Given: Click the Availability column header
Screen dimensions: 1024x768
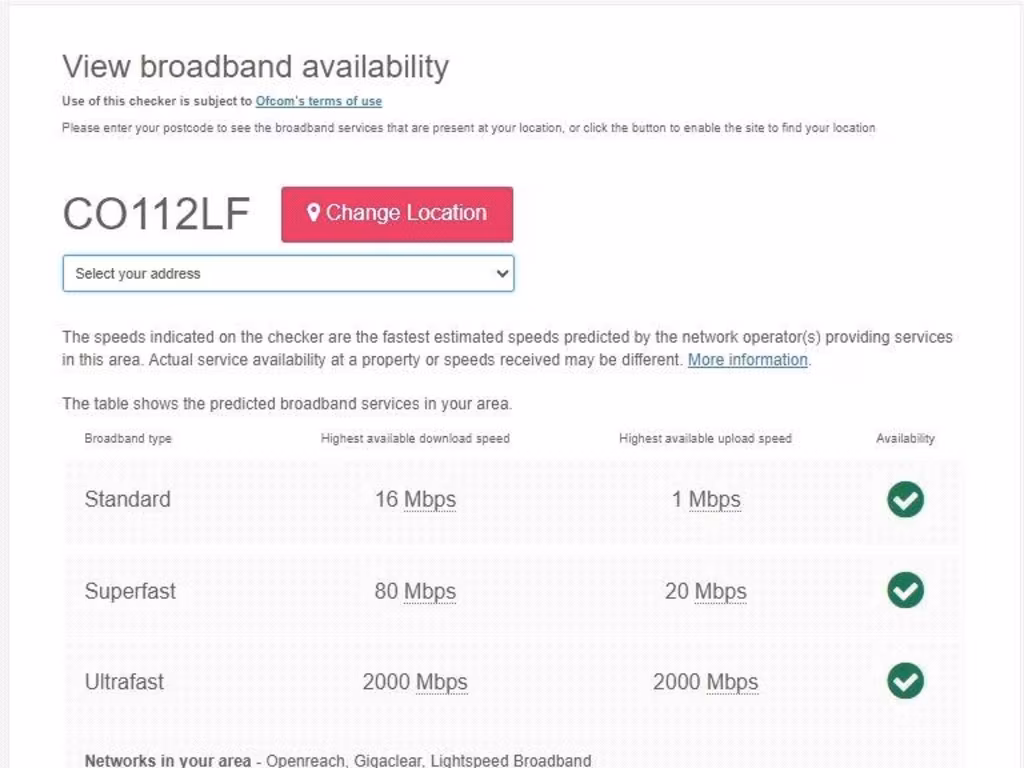Looking at the screenshot, I should pyautogui.click(x=905, y=438).
